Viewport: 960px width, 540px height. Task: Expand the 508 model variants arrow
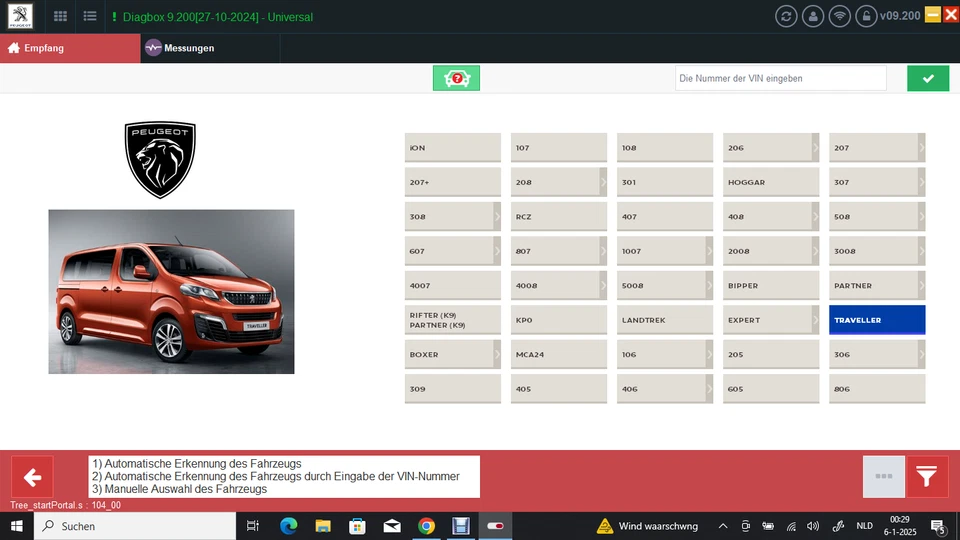pyautogui.click(x=921, y=217)
